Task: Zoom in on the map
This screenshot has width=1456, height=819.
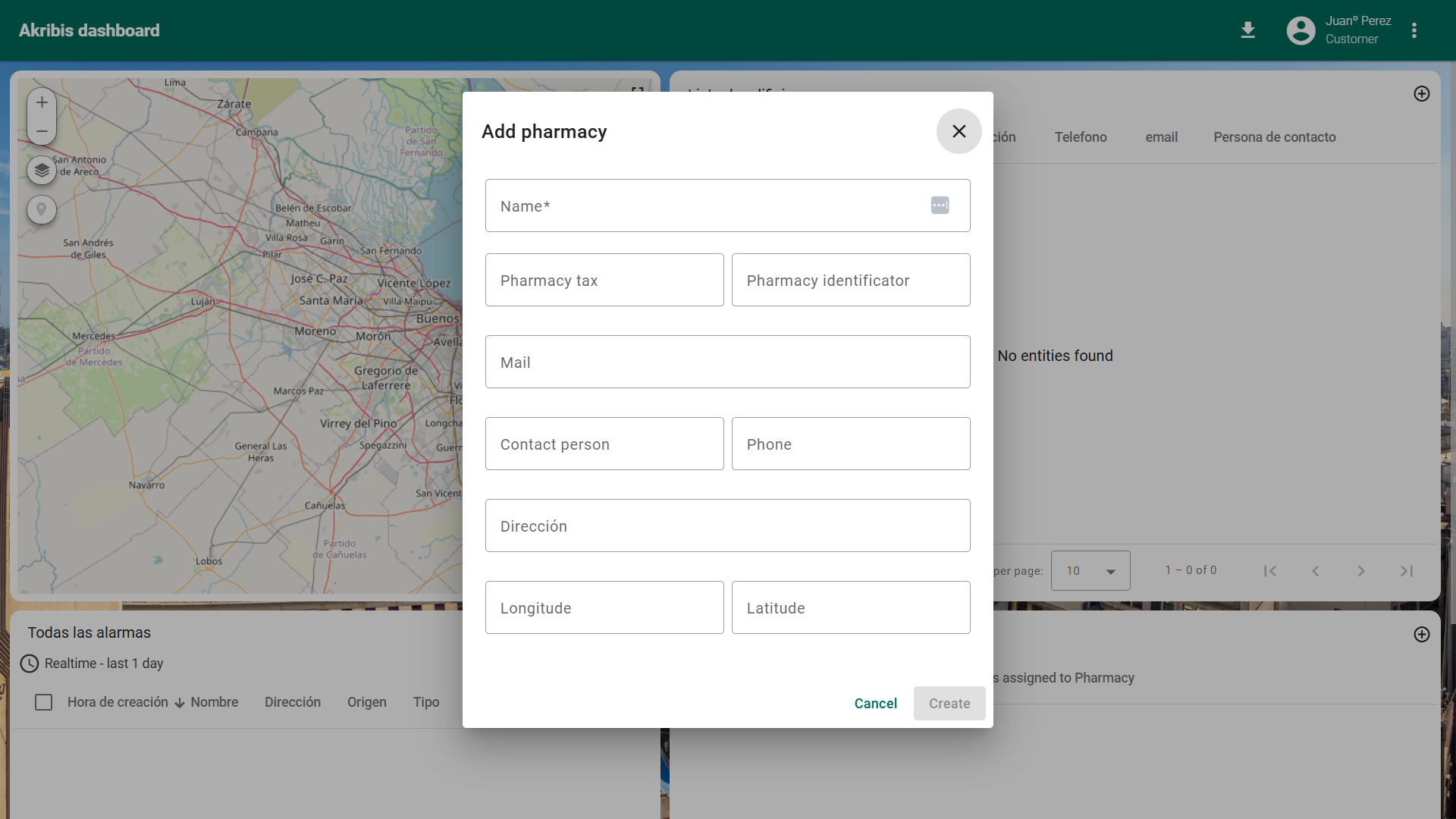Action: (42, 102)
